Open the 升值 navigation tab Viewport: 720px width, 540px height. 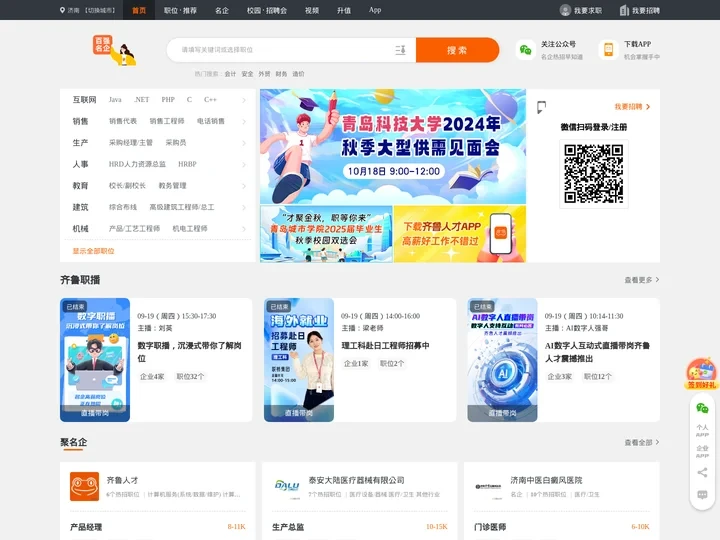click(344, 10)
